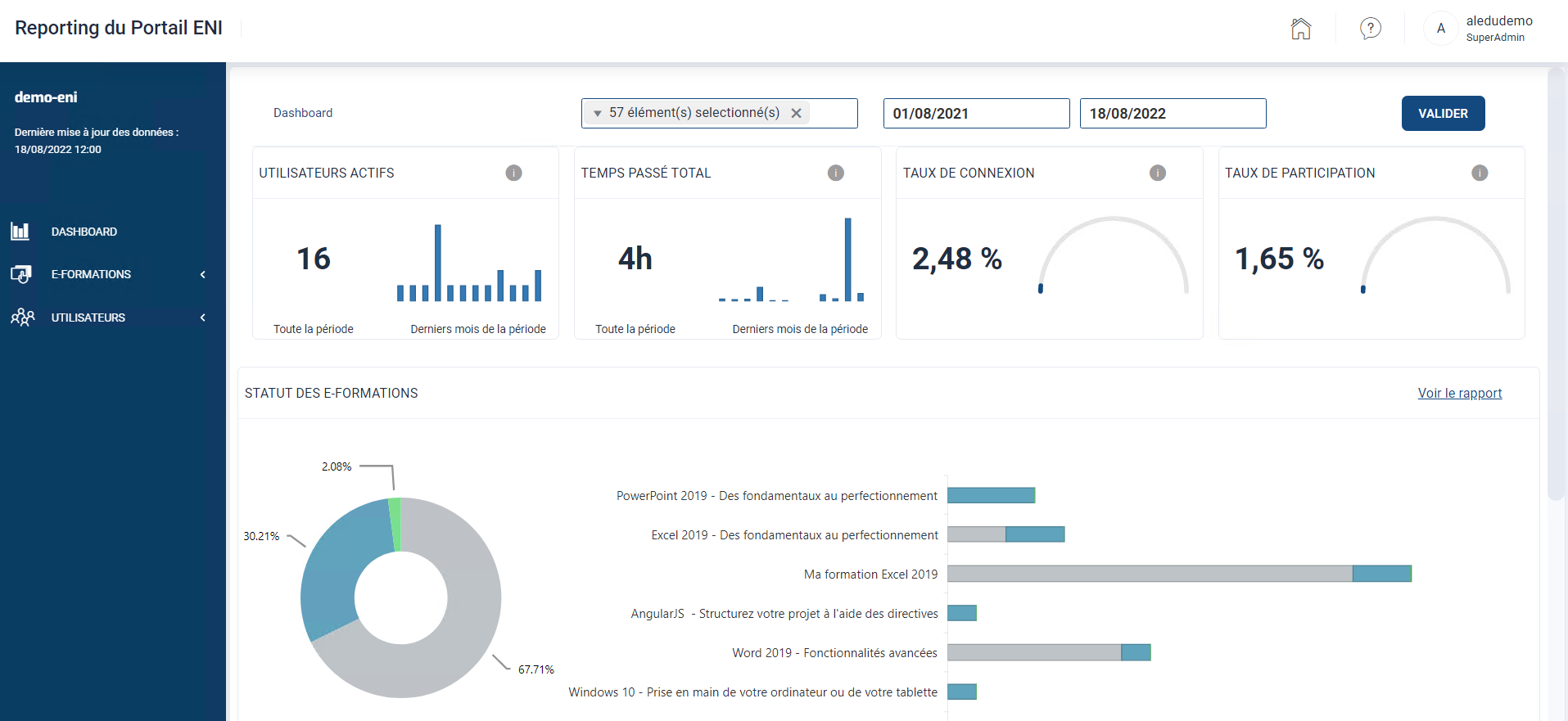Click the Dashboard breadcrumb link
This screenshot has width=1568, height=721.
click(303, 113)
